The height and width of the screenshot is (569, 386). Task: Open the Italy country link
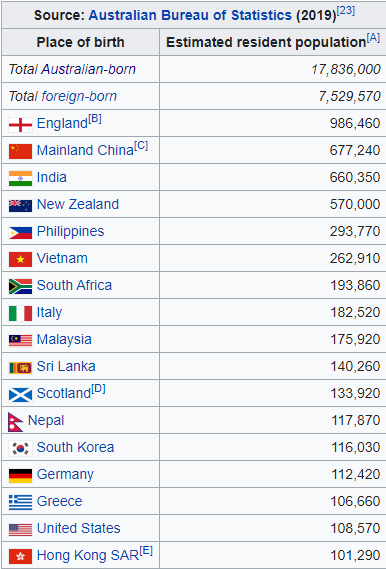click(49, 313)
